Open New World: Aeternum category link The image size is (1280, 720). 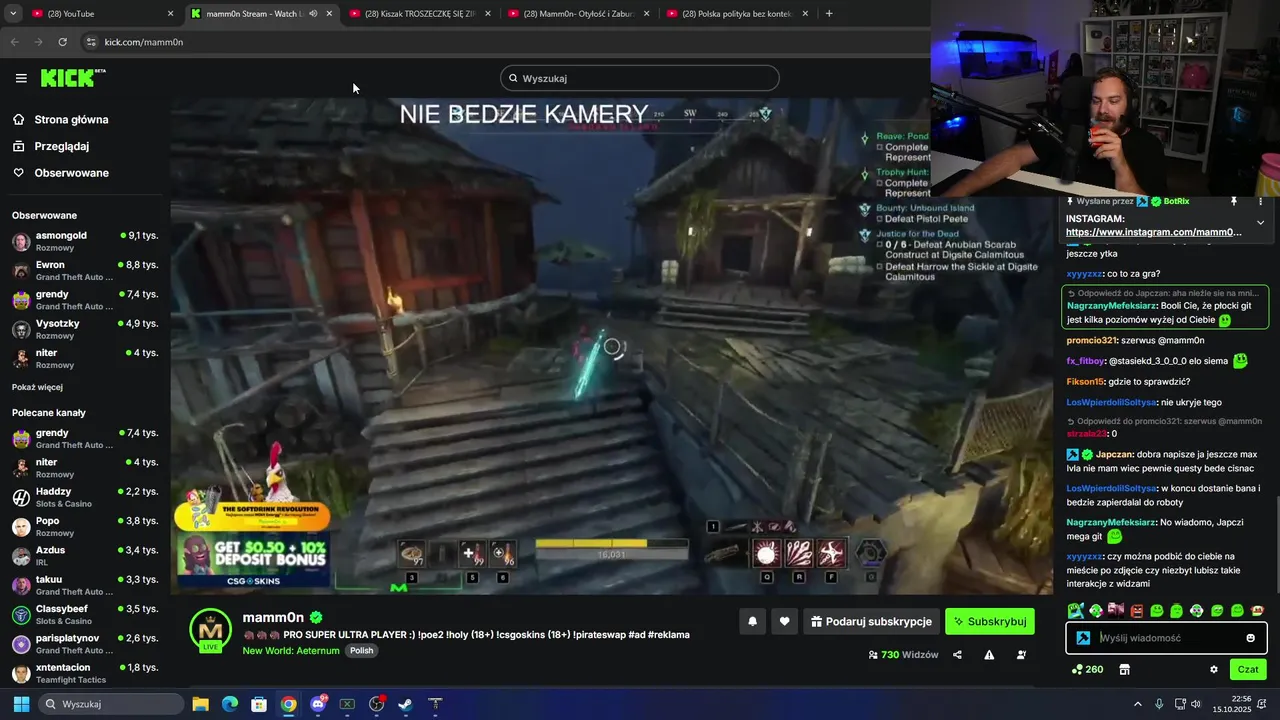[x=291, y=650]
